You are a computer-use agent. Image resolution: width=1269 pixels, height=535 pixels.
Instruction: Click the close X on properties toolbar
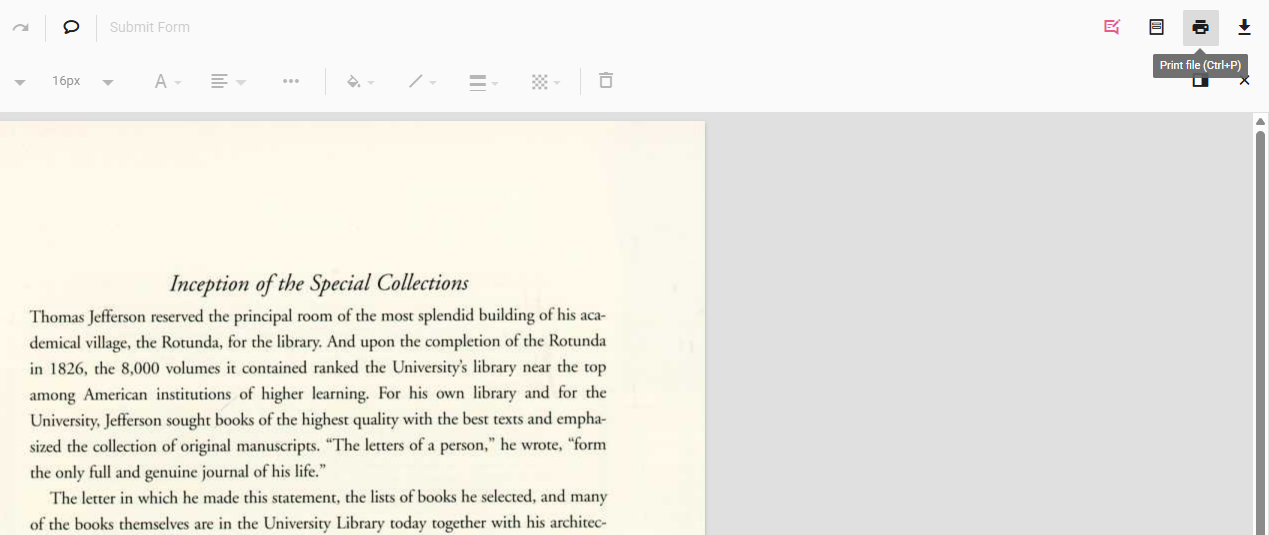pos(1244,81)
